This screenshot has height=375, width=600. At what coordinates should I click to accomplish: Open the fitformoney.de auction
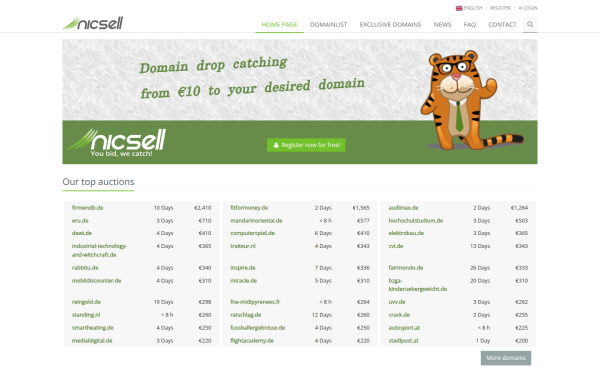coord(249,208)
